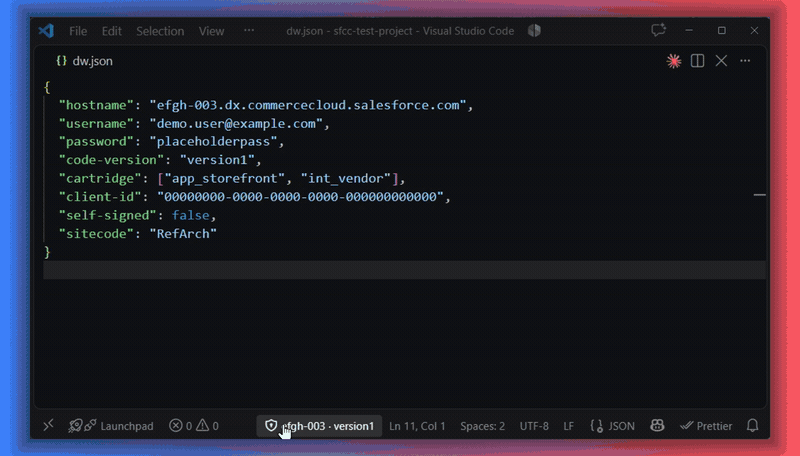Viewport: 800px width, 456px height.
Task: Click the client-id value of zeros
Action: click(x=301, y=196)
